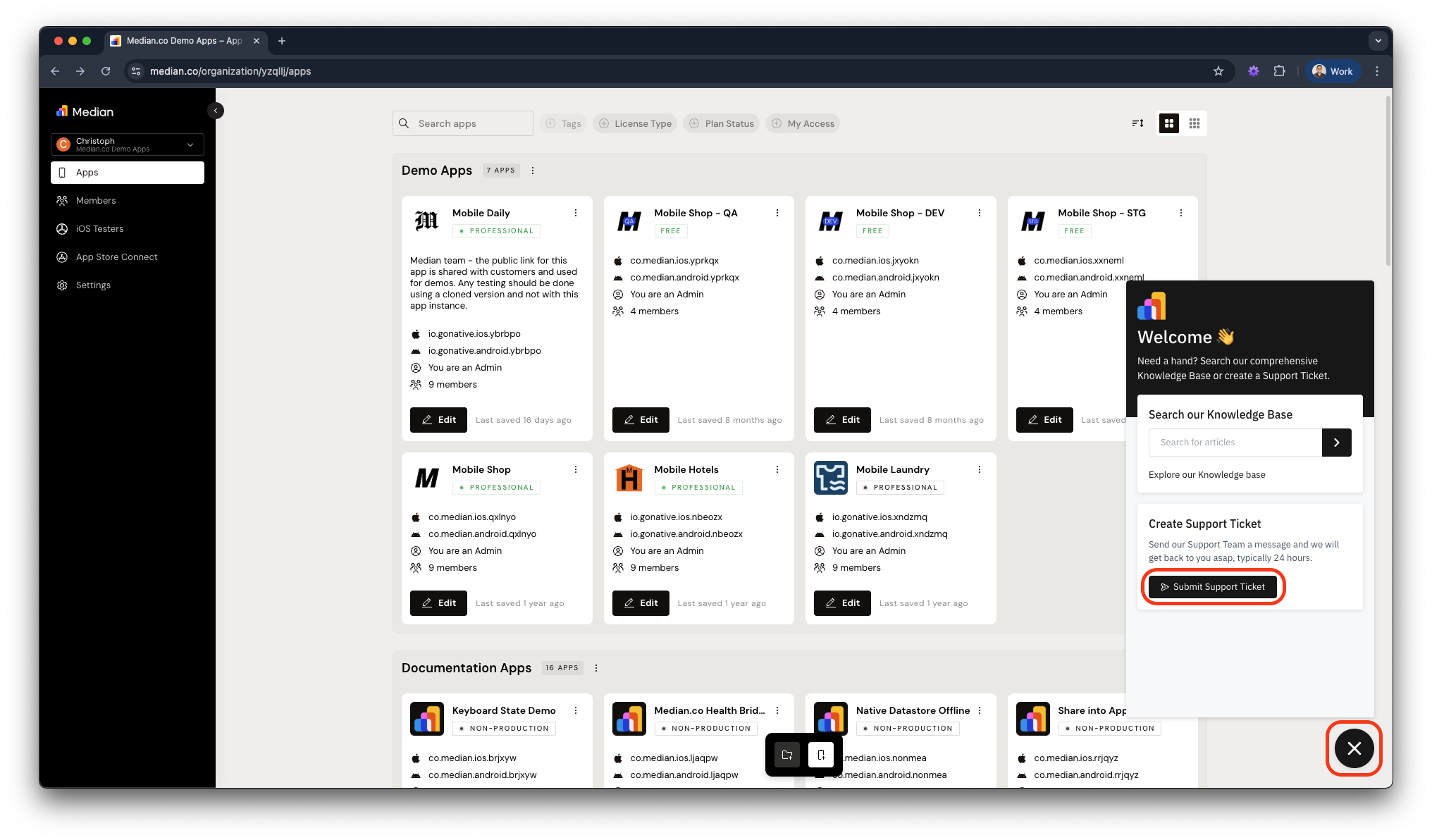Click the Mobile Shop PROFESSIONAL badge

[496, 488]
